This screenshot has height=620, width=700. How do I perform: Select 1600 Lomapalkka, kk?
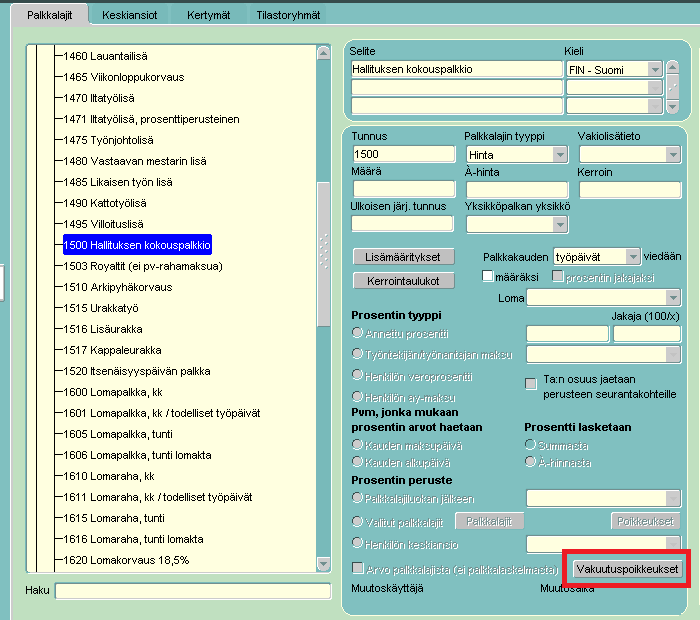click(x=113, y=392)
